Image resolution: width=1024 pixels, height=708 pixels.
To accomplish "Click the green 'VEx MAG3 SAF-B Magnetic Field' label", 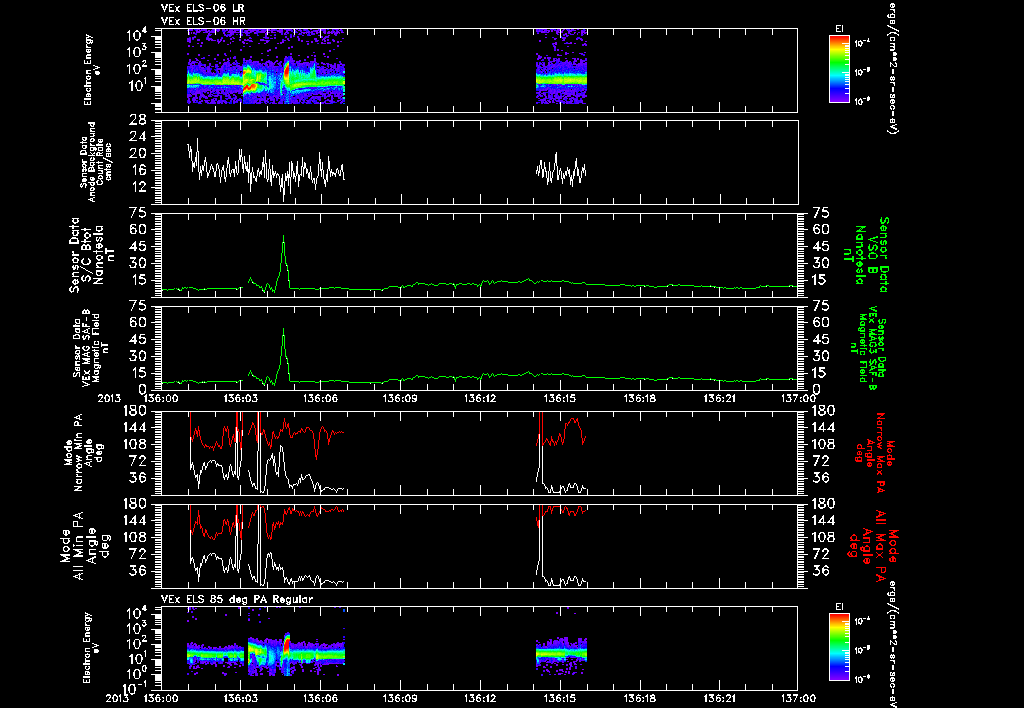I will (x=869, y=348).
